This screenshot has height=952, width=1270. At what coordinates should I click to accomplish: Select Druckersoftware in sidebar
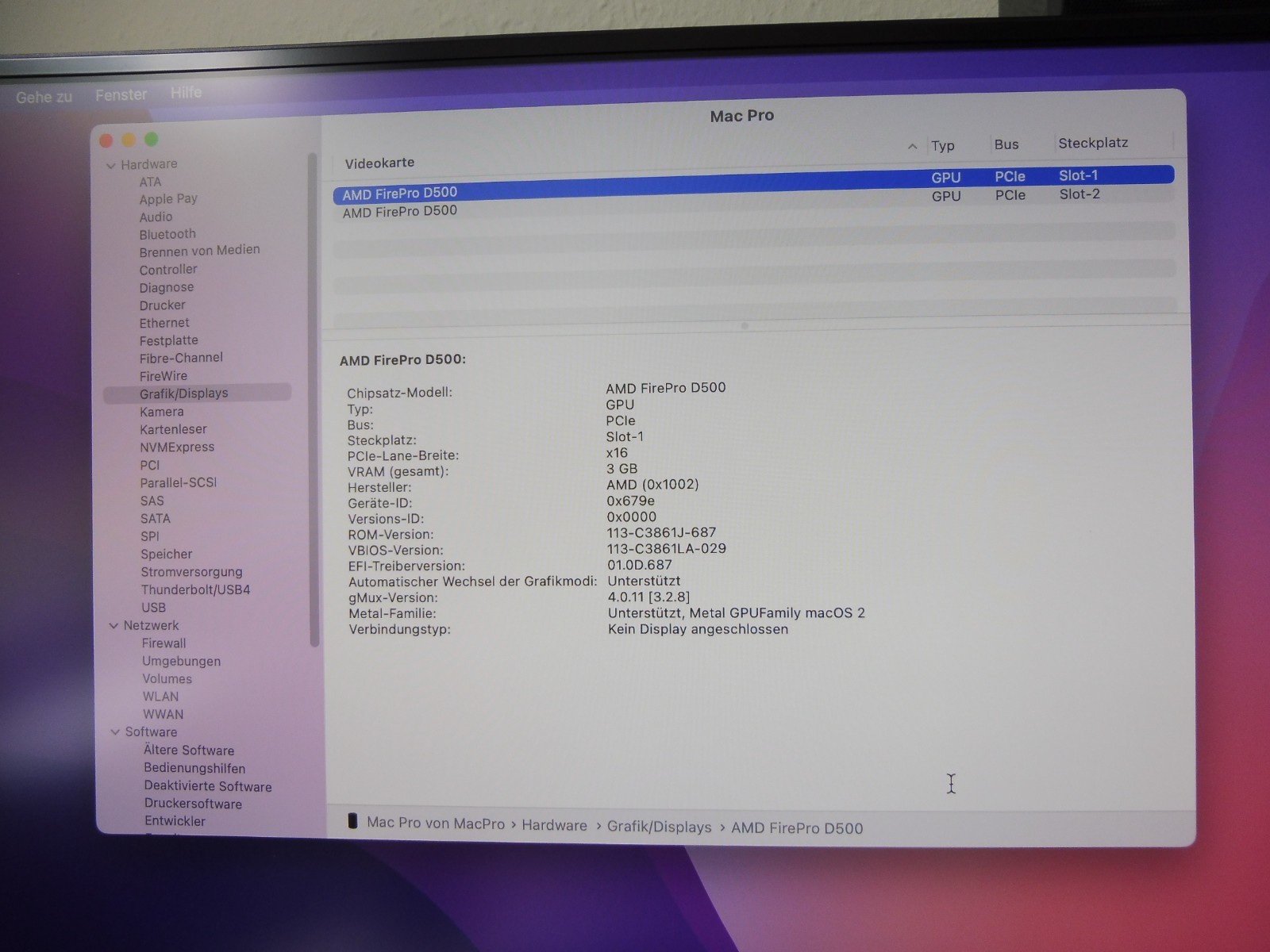click(193, 804)
